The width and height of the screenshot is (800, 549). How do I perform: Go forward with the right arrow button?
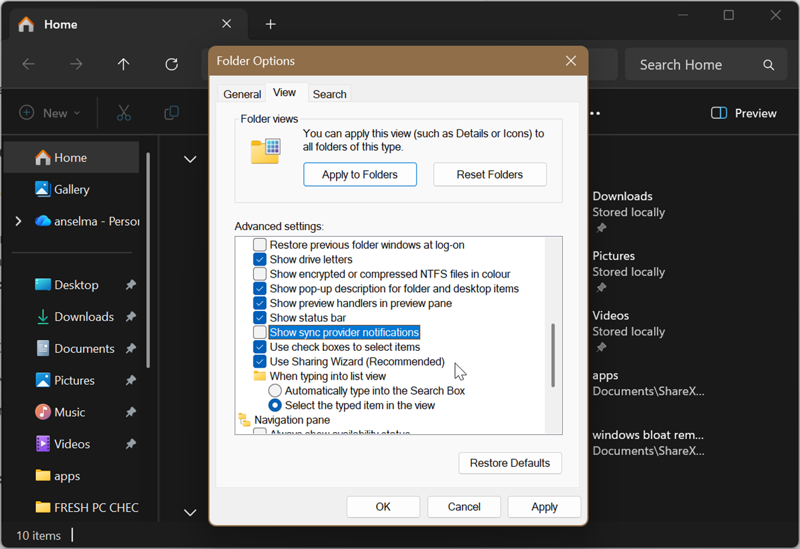point(76,64)
